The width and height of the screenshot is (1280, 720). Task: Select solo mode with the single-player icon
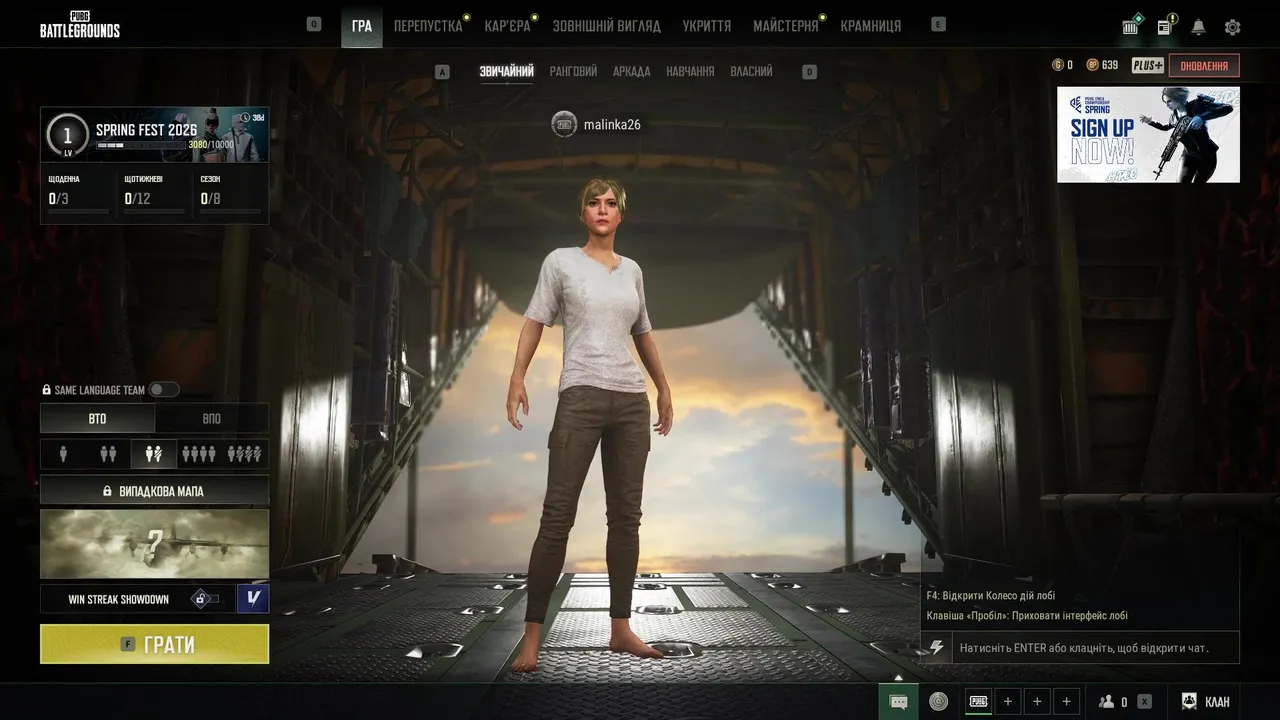coord(63,454)
